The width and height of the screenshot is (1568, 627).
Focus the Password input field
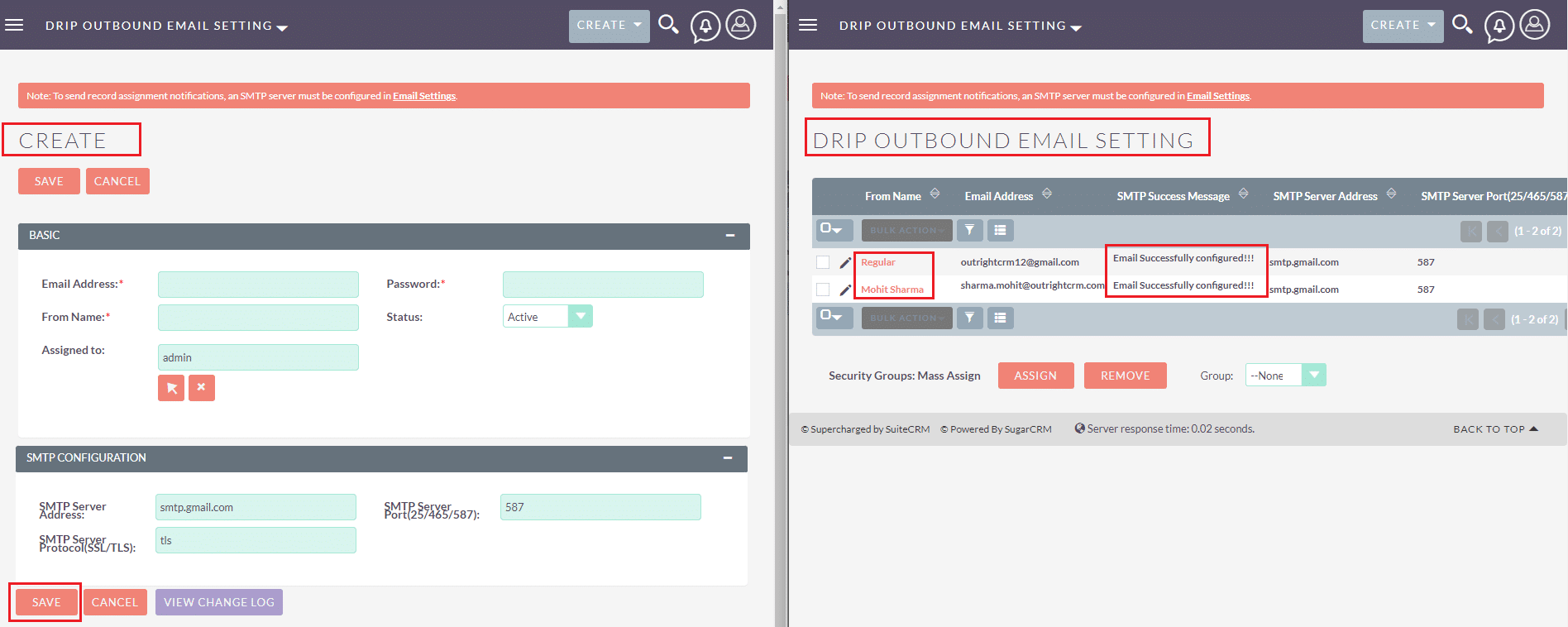603,285
